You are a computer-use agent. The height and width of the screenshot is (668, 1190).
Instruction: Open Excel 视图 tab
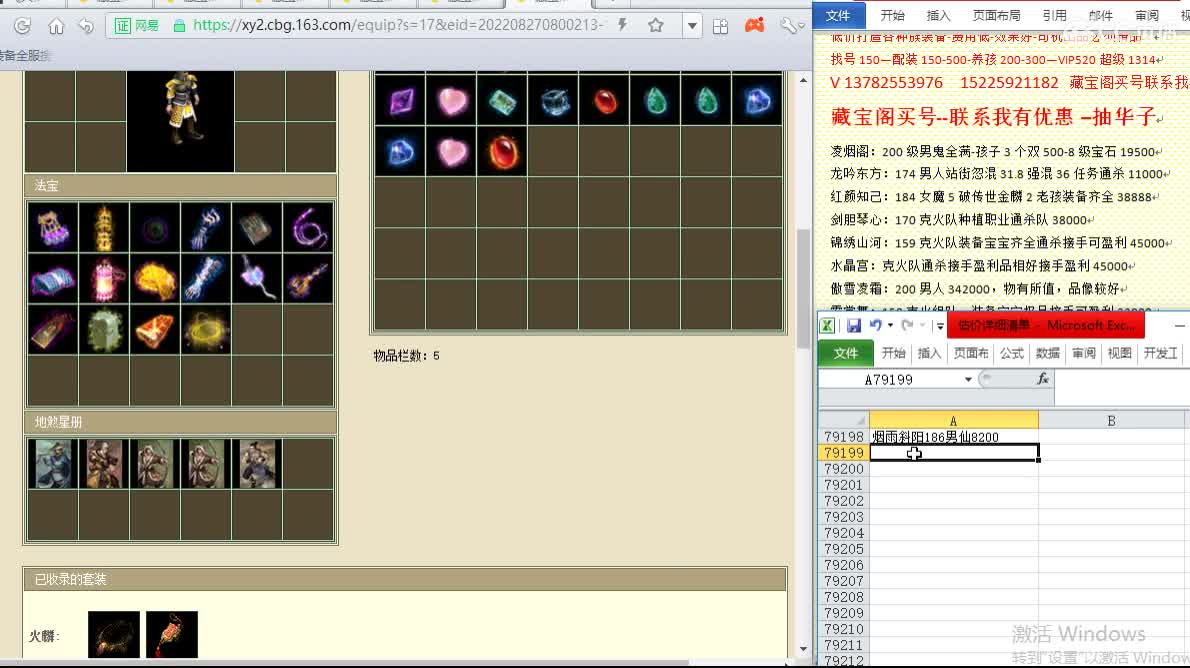click(1119, 353)
